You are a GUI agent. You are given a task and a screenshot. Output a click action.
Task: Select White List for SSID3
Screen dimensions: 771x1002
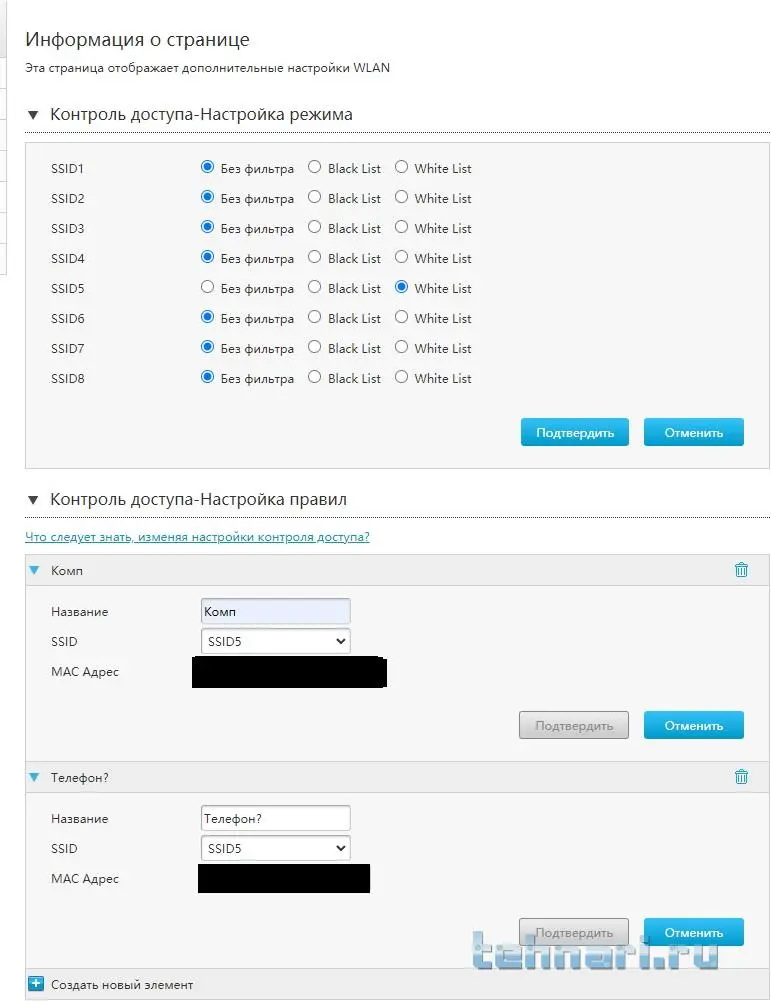click(401, 227)
